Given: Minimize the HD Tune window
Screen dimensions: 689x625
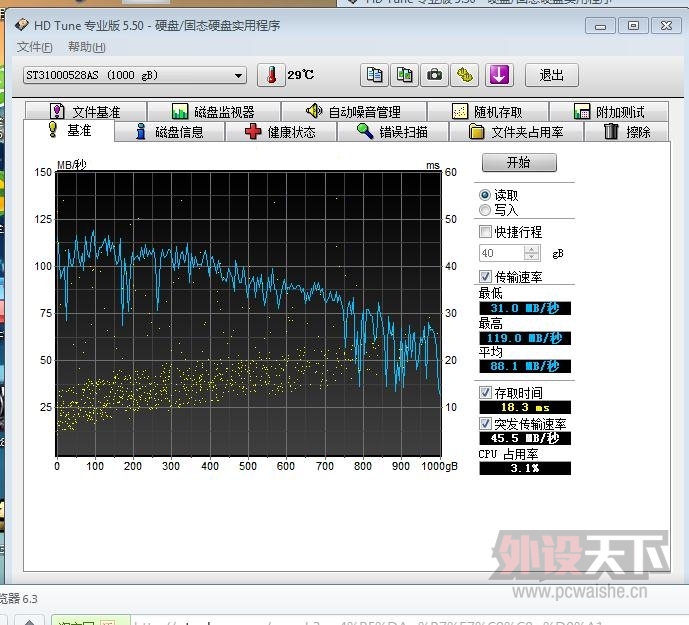Looking at the screenshot, I should pyautogui.click(x=600, y=26).
